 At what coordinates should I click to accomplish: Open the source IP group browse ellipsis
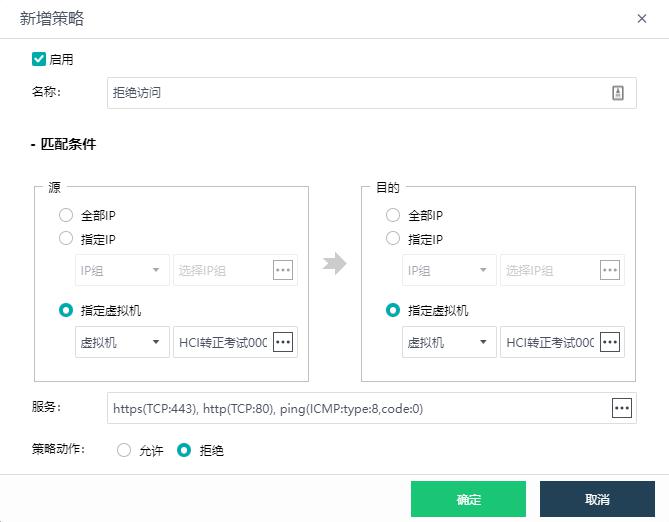tap(282, 270)
